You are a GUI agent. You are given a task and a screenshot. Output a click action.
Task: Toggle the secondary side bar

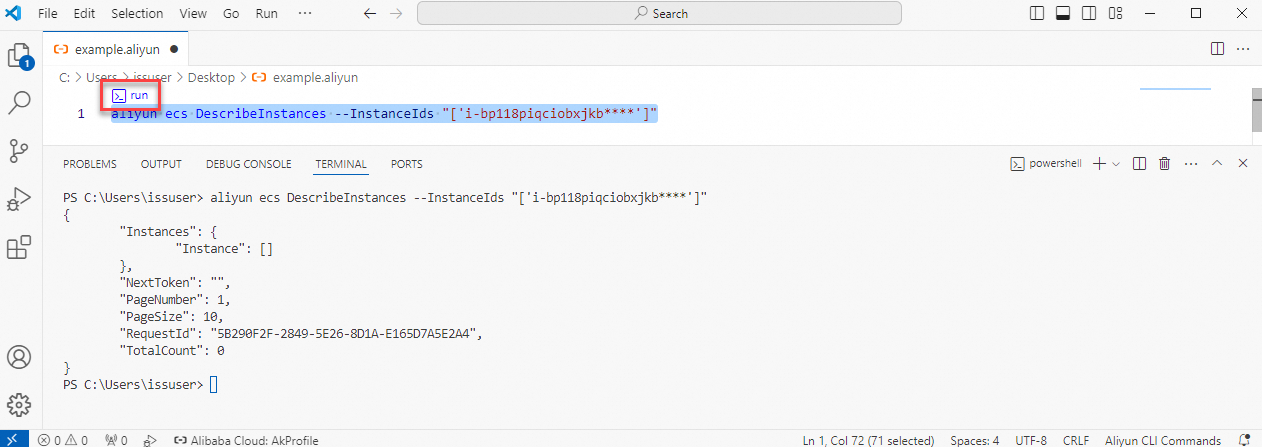click(1087, 14)
